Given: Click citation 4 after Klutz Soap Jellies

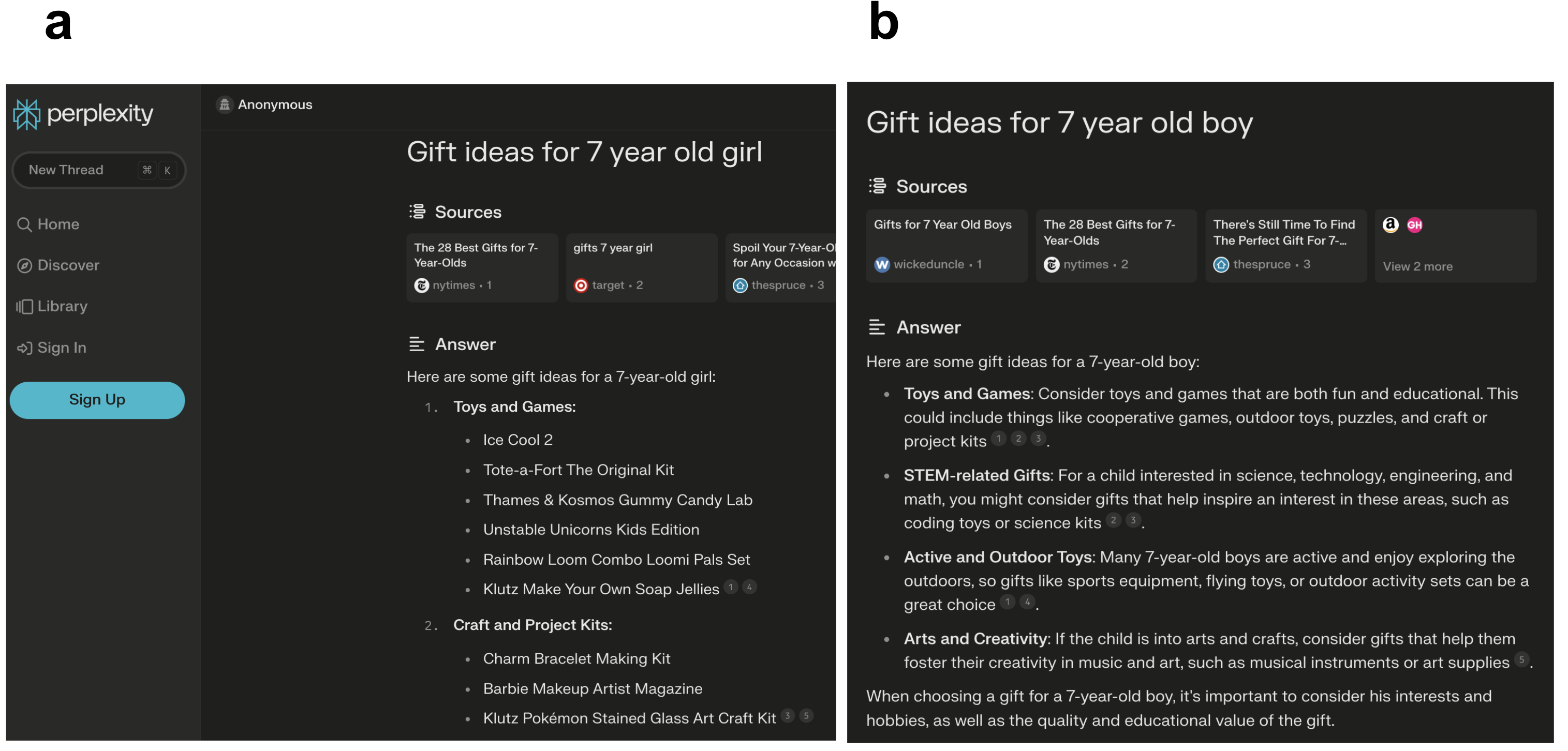Looking at the screenshot, I should [x=749, y=587].
